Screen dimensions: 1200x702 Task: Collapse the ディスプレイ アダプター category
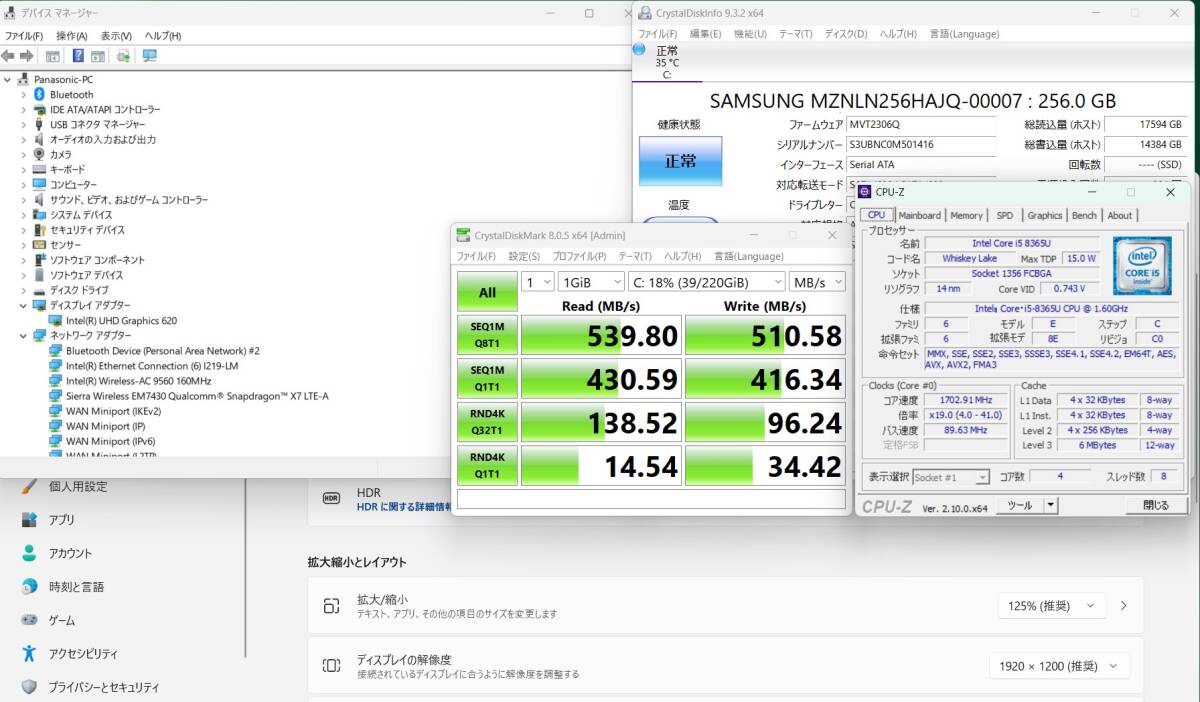coord(24,305)
